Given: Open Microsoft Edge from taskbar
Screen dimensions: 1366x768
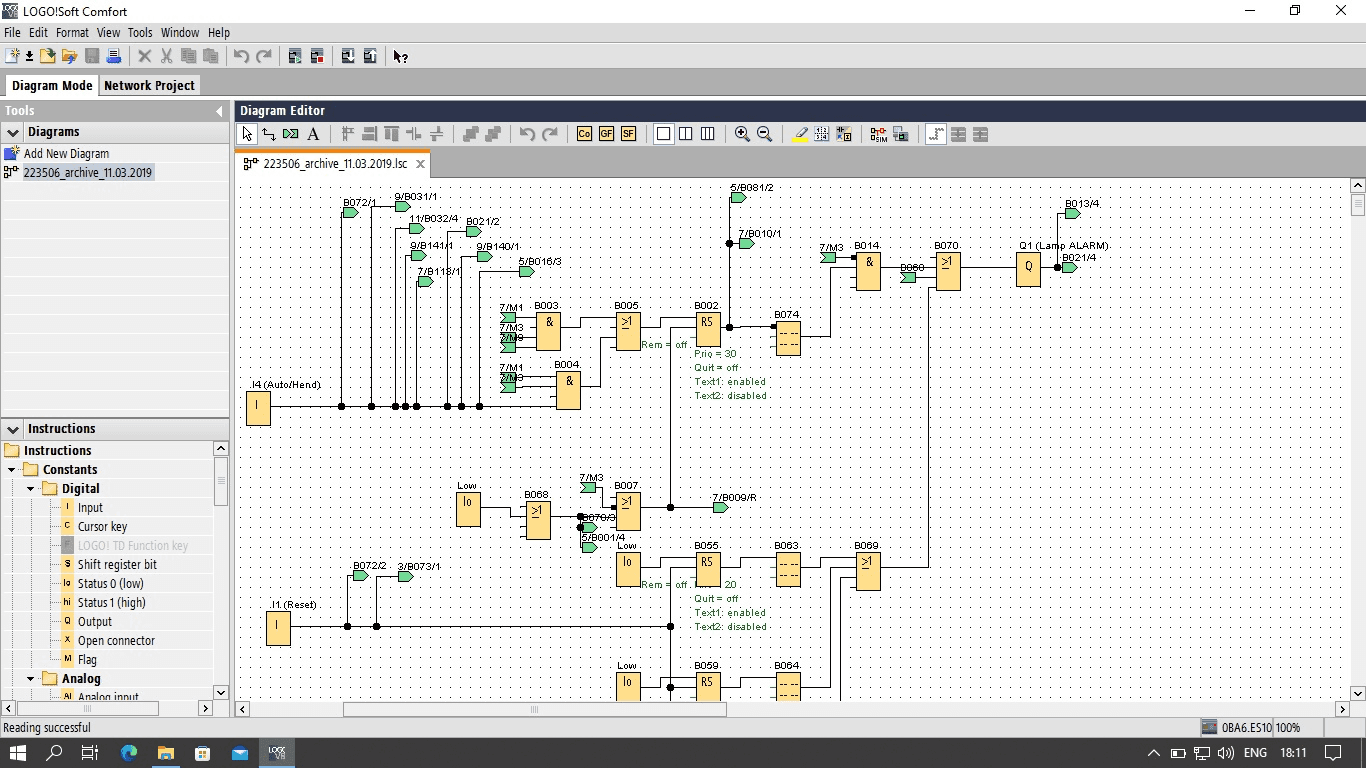Looking at the screenshot, I should tap(129, 753).
